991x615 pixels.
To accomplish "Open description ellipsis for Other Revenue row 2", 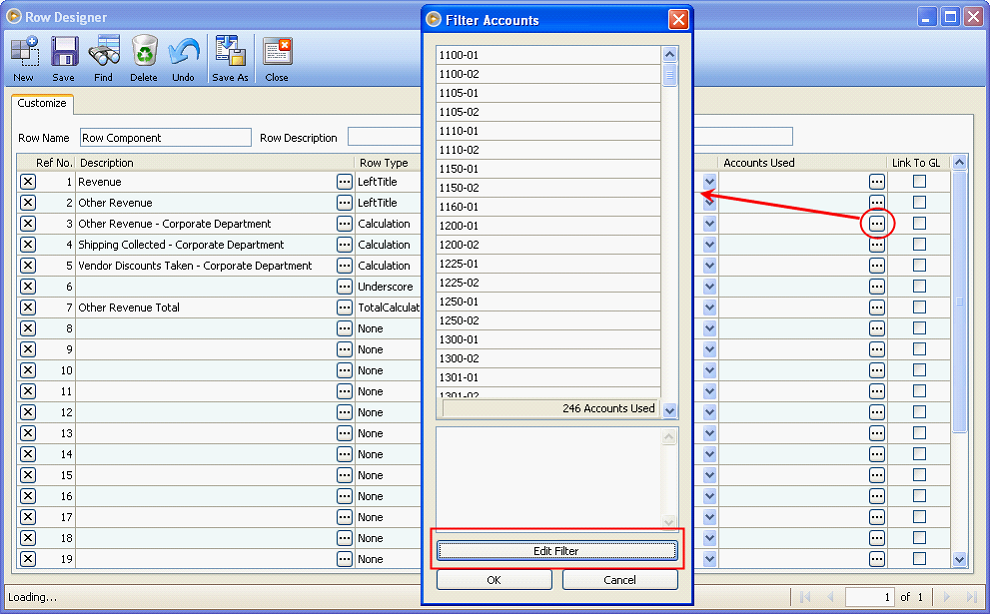I will click(344, 203).
